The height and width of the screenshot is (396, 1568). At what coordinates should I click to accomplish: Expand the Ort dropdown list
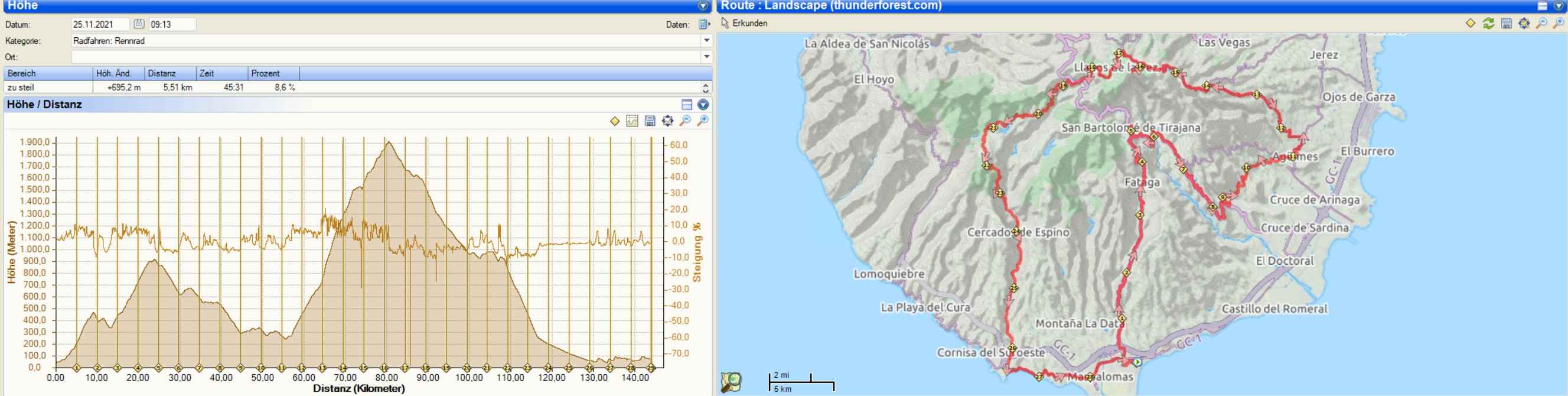(x=707, y=57)
